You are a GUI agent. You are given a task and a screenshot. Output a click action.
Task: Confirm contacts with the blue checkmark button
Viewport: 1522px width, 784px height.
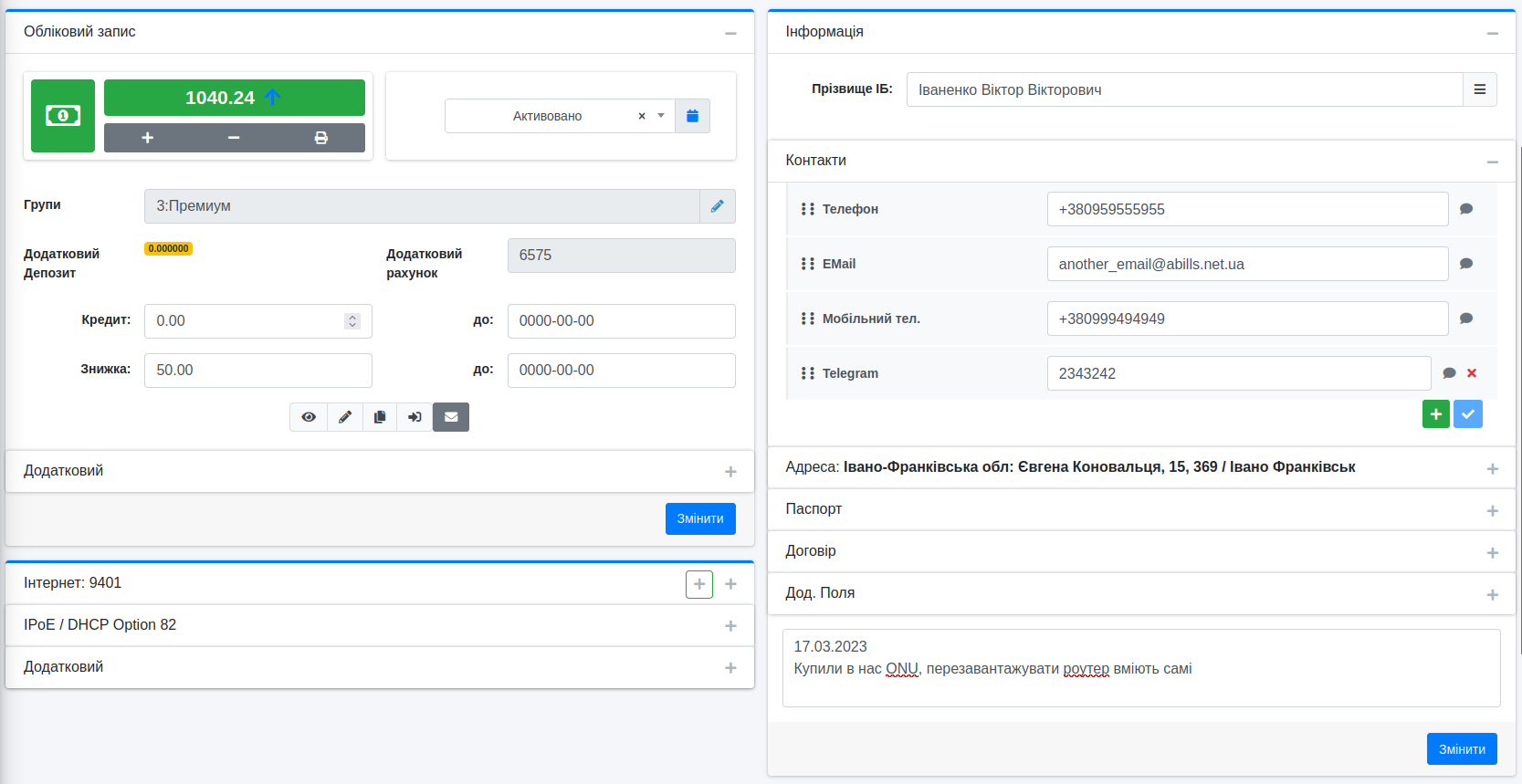[1468, 414]
